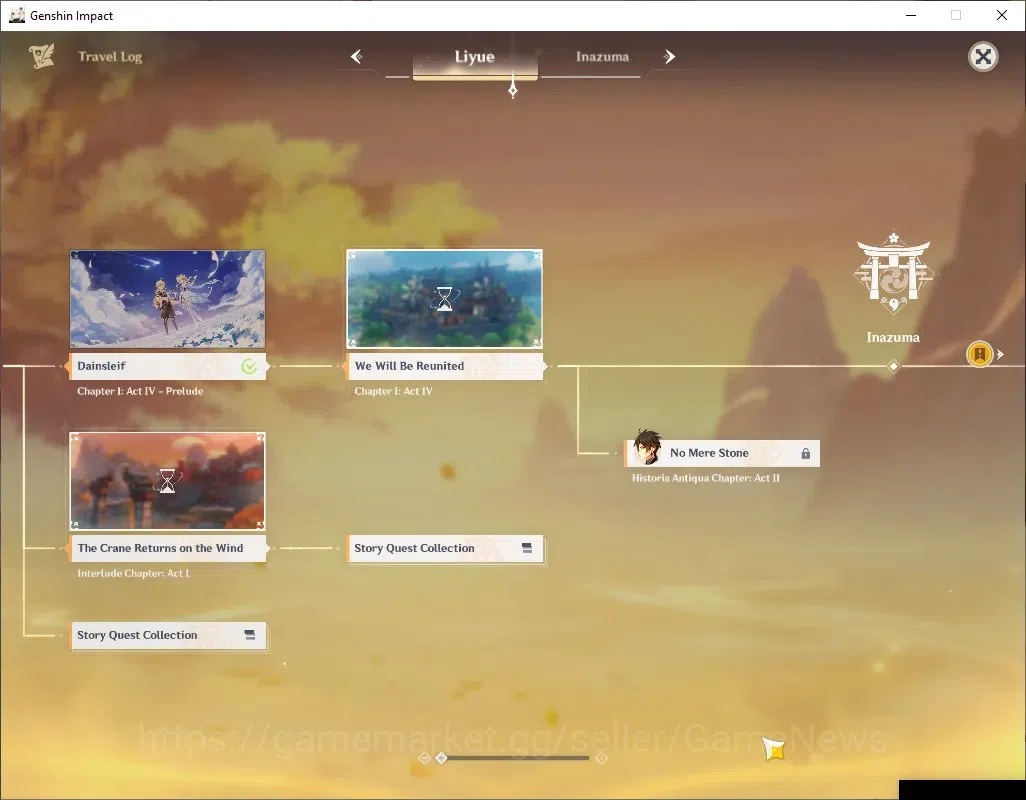Image resolution: width=1026 pixels, height=800 pixels.
Task: Click the Interlude Chapter: Act I text
Action: tap(133, 573)
